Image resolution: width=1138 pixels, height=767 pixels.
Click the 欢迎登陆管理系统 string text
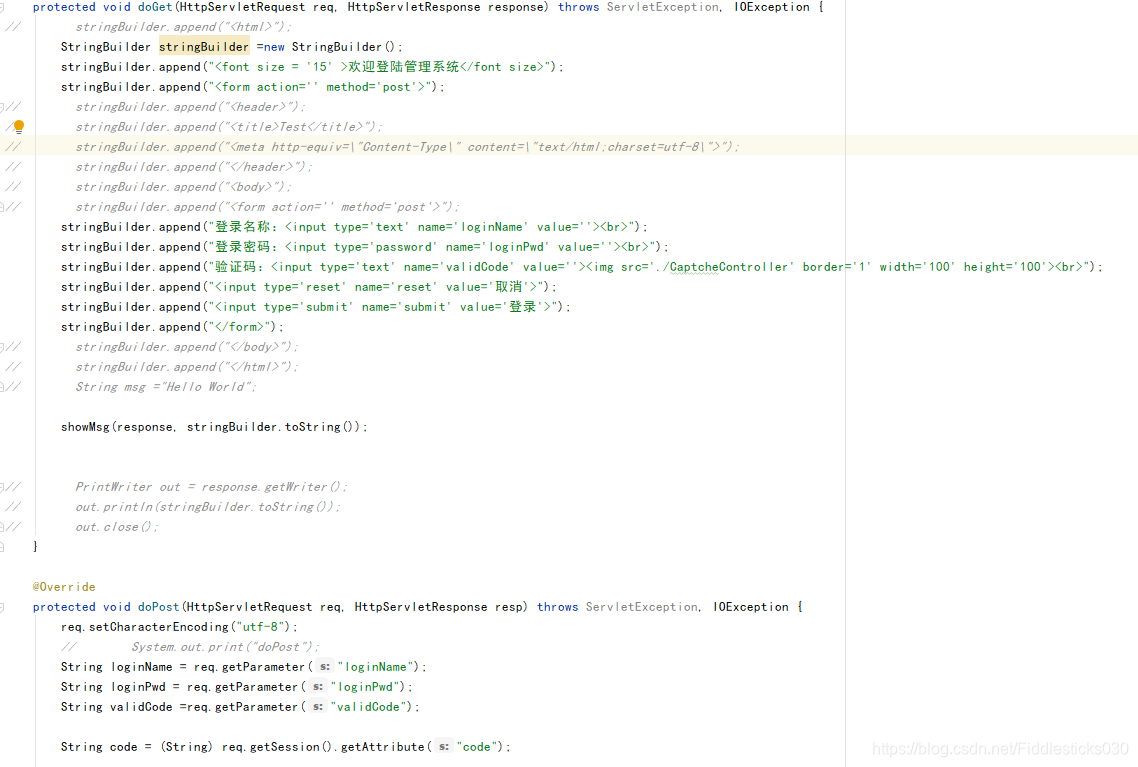[404, 67]
